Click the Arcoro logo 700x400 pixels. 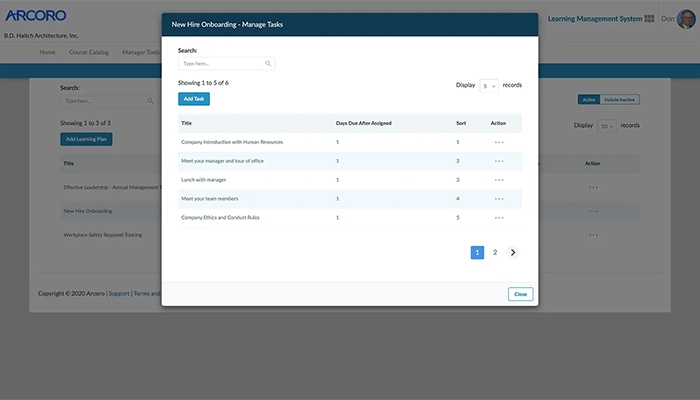(x=36, y=16)
